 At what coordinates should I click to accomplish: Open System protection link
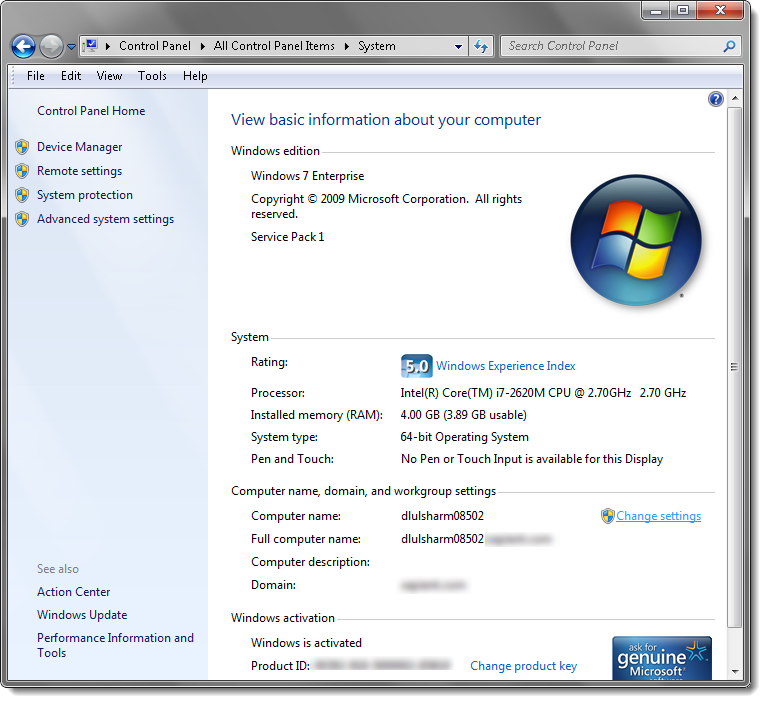[85, 195]
